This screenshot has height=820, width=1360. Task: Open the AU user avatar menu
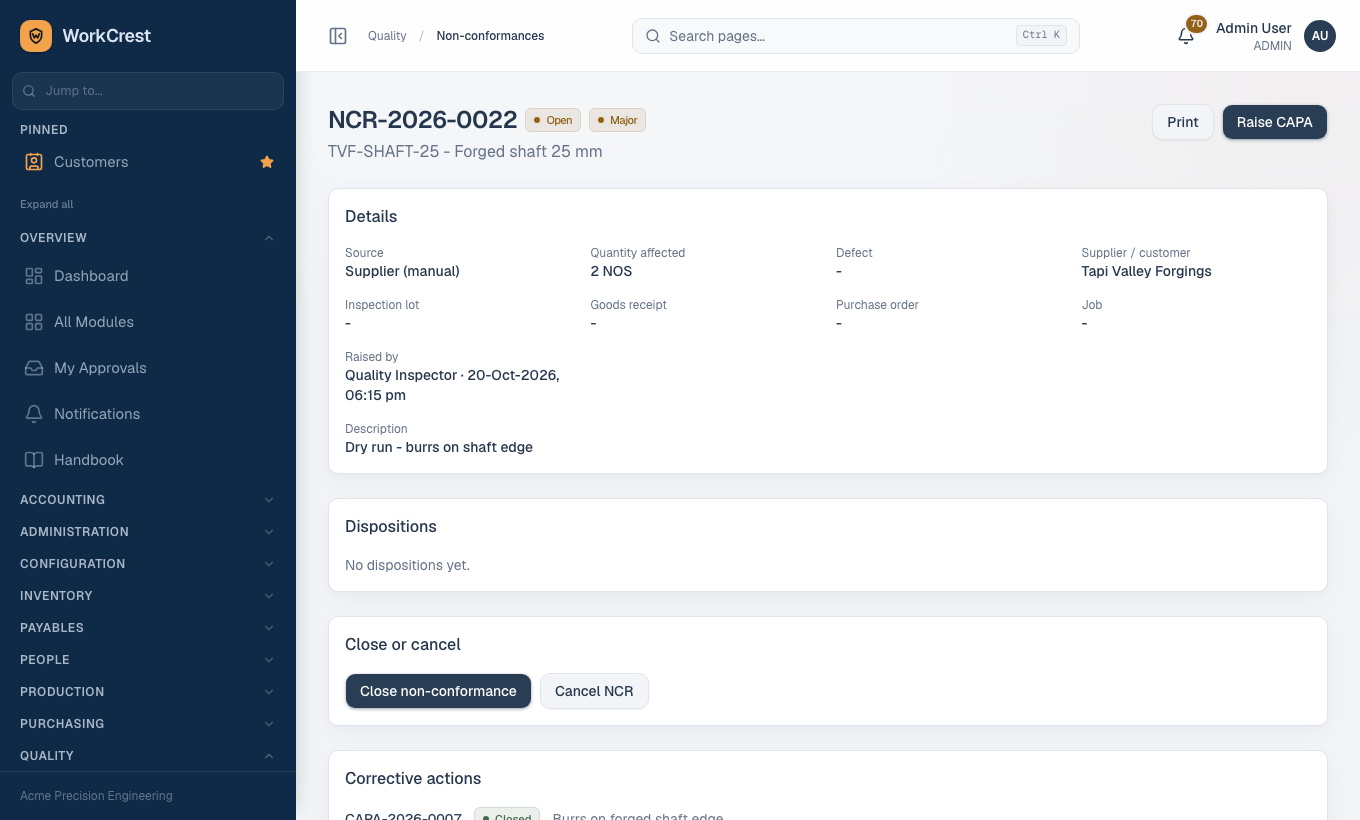coord(1320,36)
